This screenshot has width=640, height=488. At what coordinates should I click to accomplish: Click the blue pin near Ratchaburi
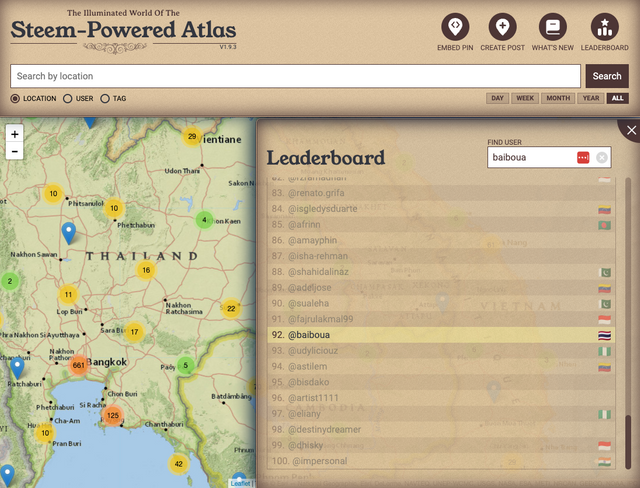coord(17,368)
